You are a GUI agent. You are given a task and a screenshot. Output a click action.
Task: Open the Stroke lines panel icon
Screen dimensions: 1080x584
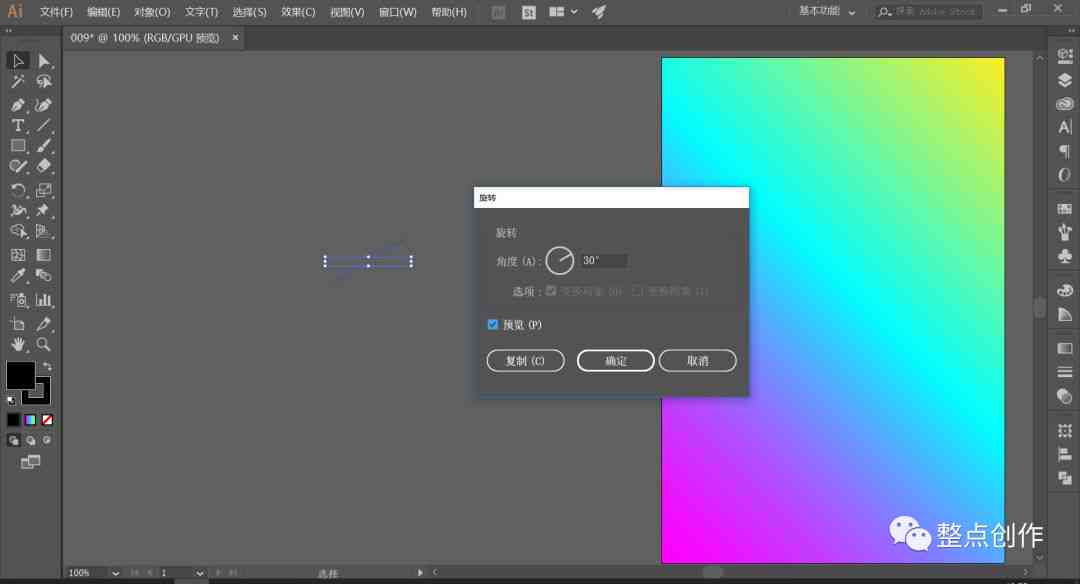click(1065, 373)
